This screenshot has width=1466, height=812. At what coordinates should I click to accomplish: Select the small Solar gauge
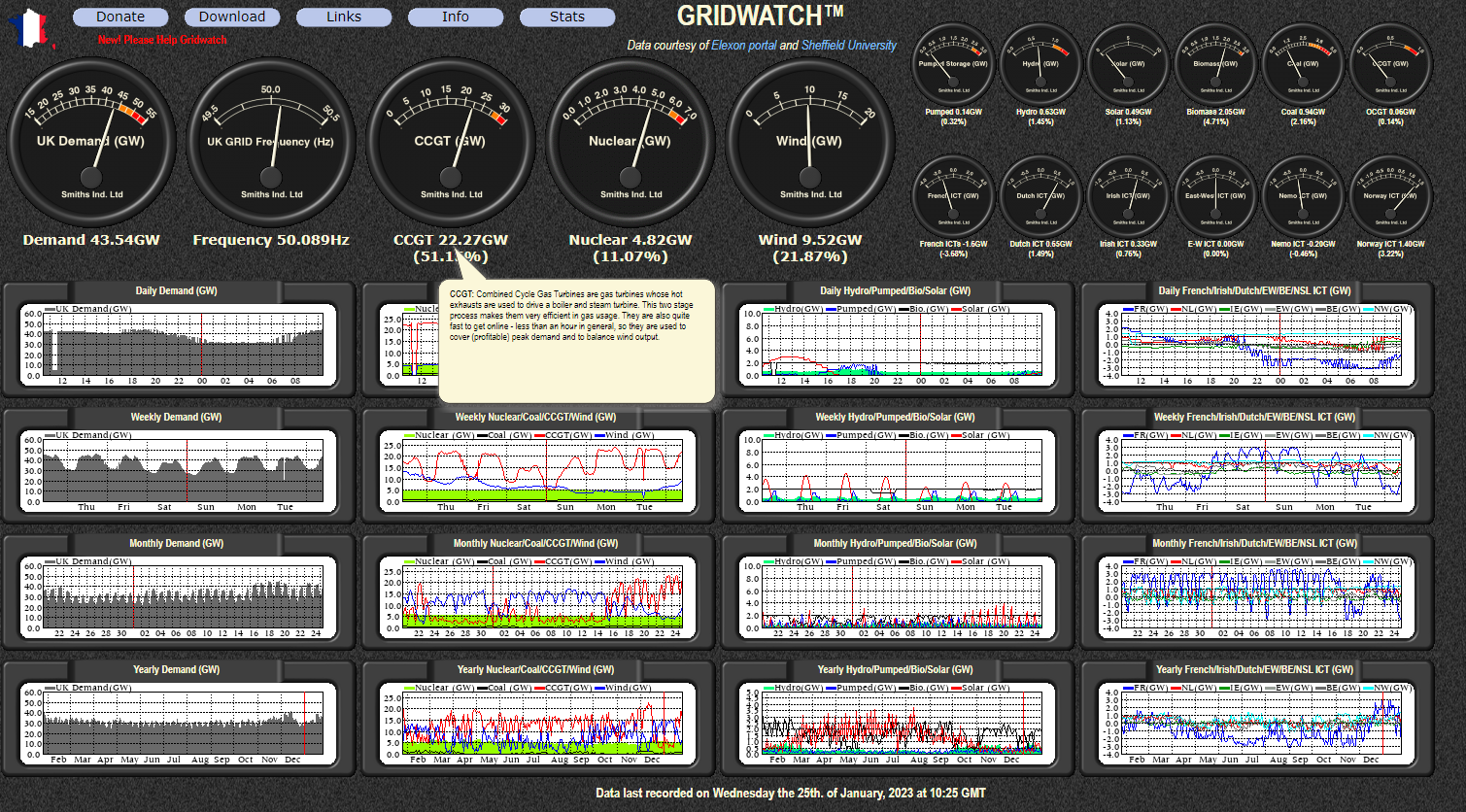(x=1129, y=63)
